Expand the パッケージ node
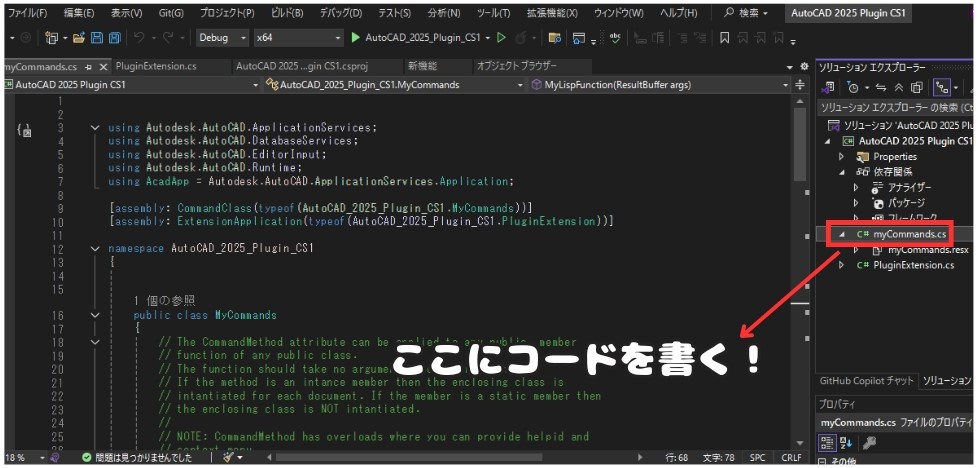 pyautogui.click(x=856, y=203)
